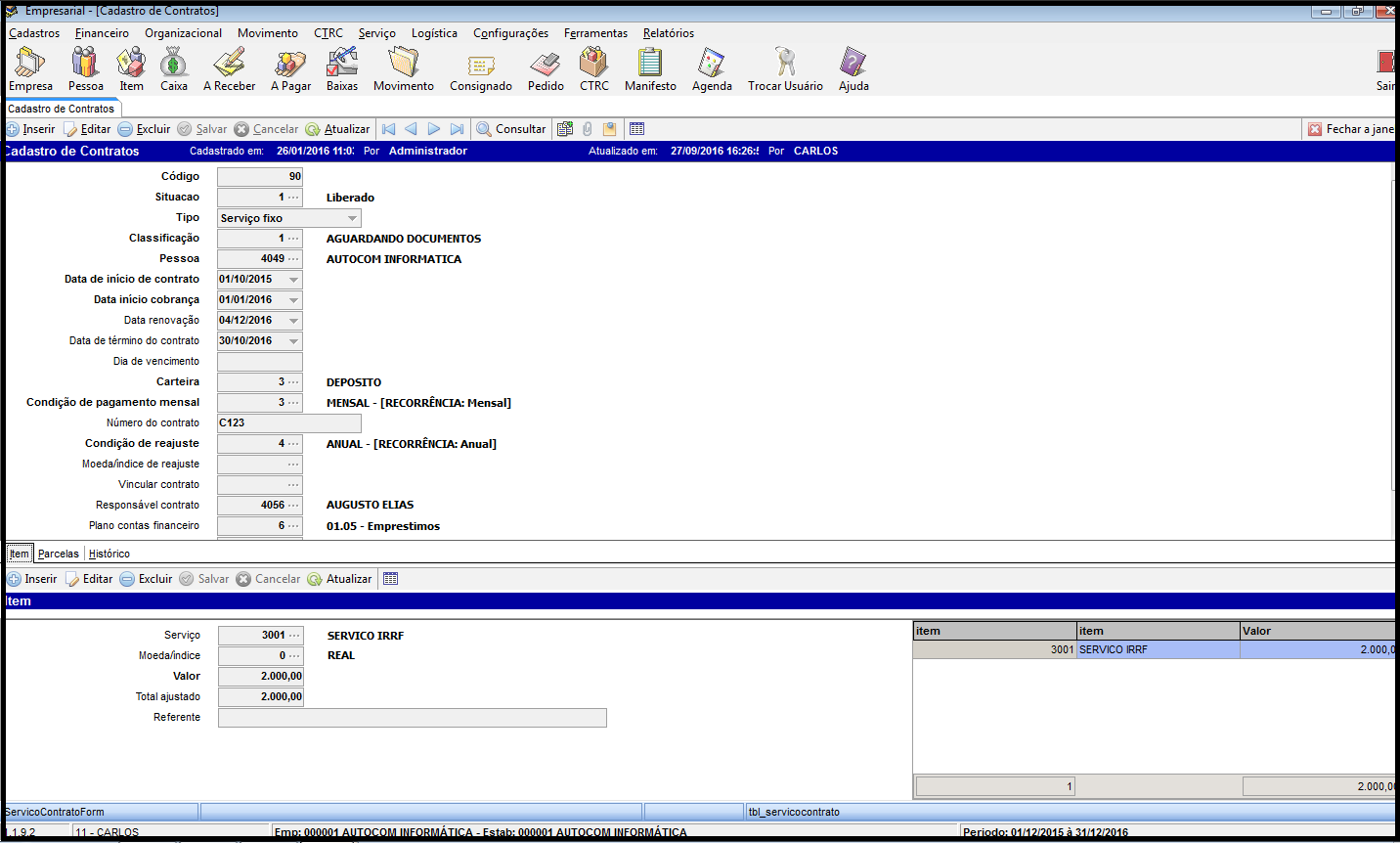Open the Consignado icon
This screenshot has height=843, width=1400.
coord(480,64)
